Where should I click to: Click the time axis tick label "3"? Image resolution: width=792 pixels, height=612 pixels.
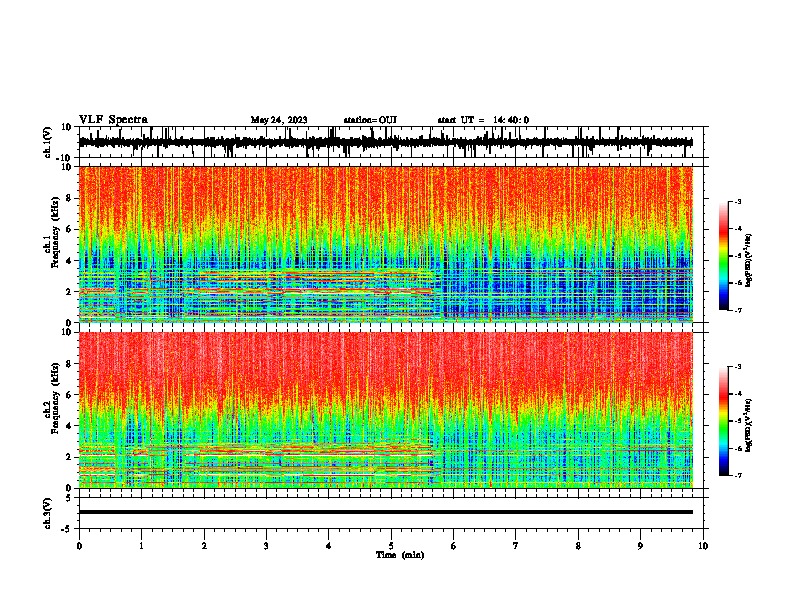[x=266, y=546]
